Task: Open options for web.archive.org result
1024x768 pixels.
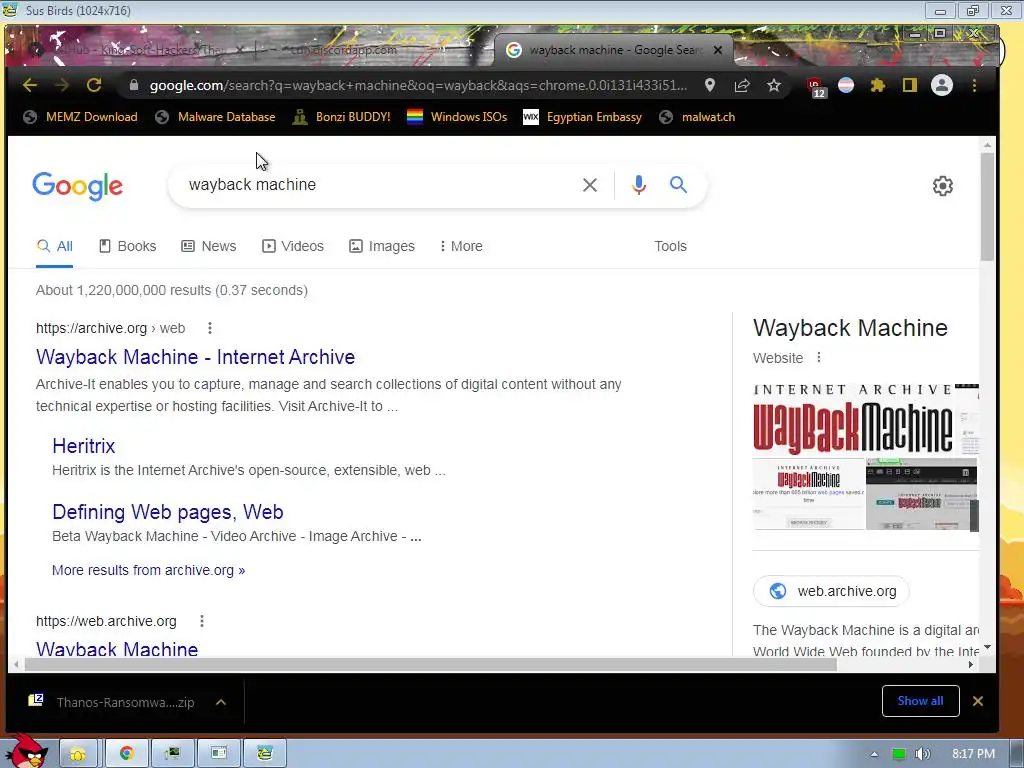Action: pyautogui.click(x=202, y=621)
